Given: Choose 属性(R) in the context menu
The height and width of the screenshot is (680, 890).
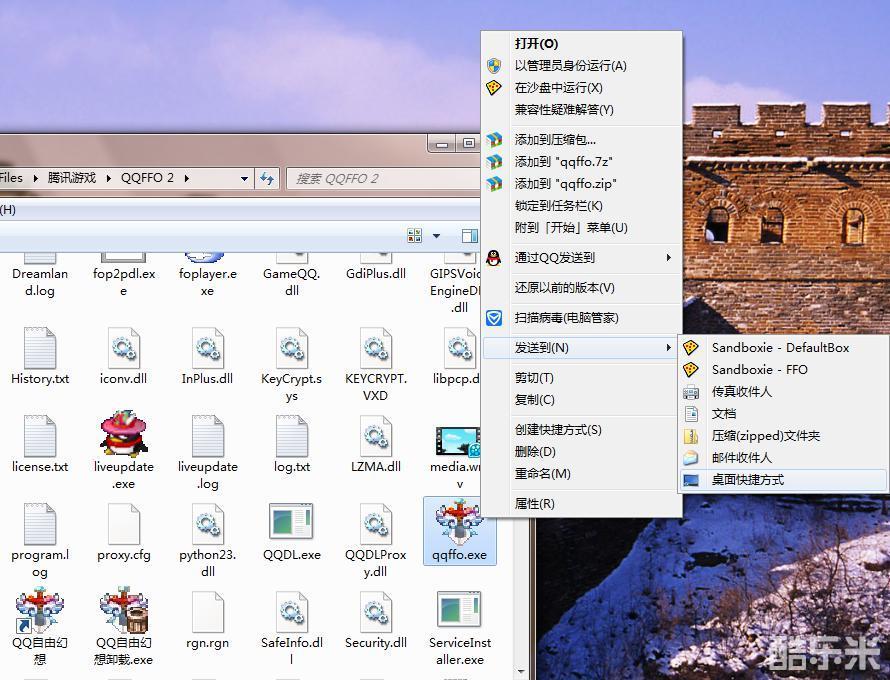Looking at the screenshot, I should [x=582, y=503].
